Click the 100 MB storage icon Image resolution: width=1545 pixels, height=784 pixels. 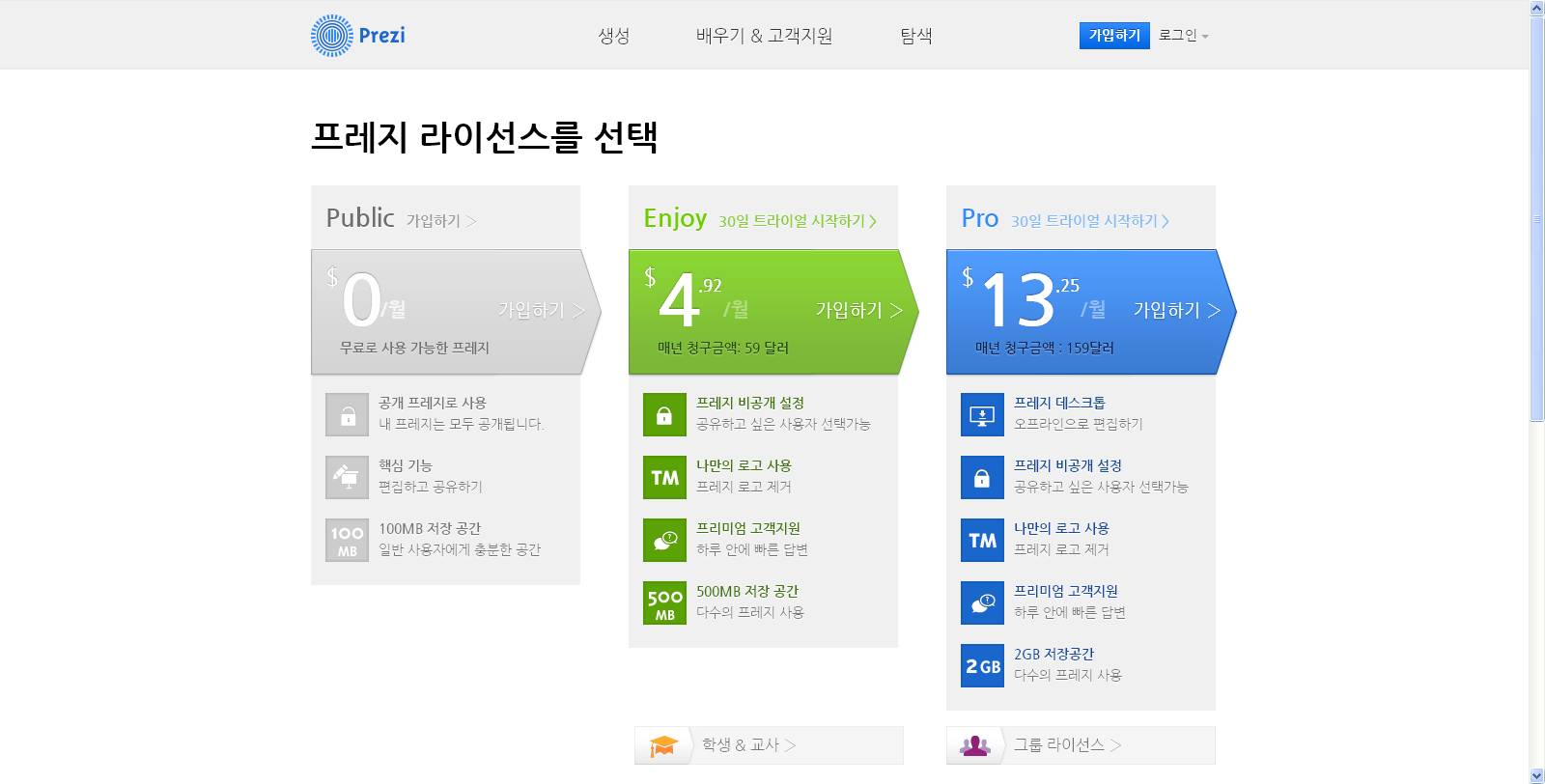(347, 541)
